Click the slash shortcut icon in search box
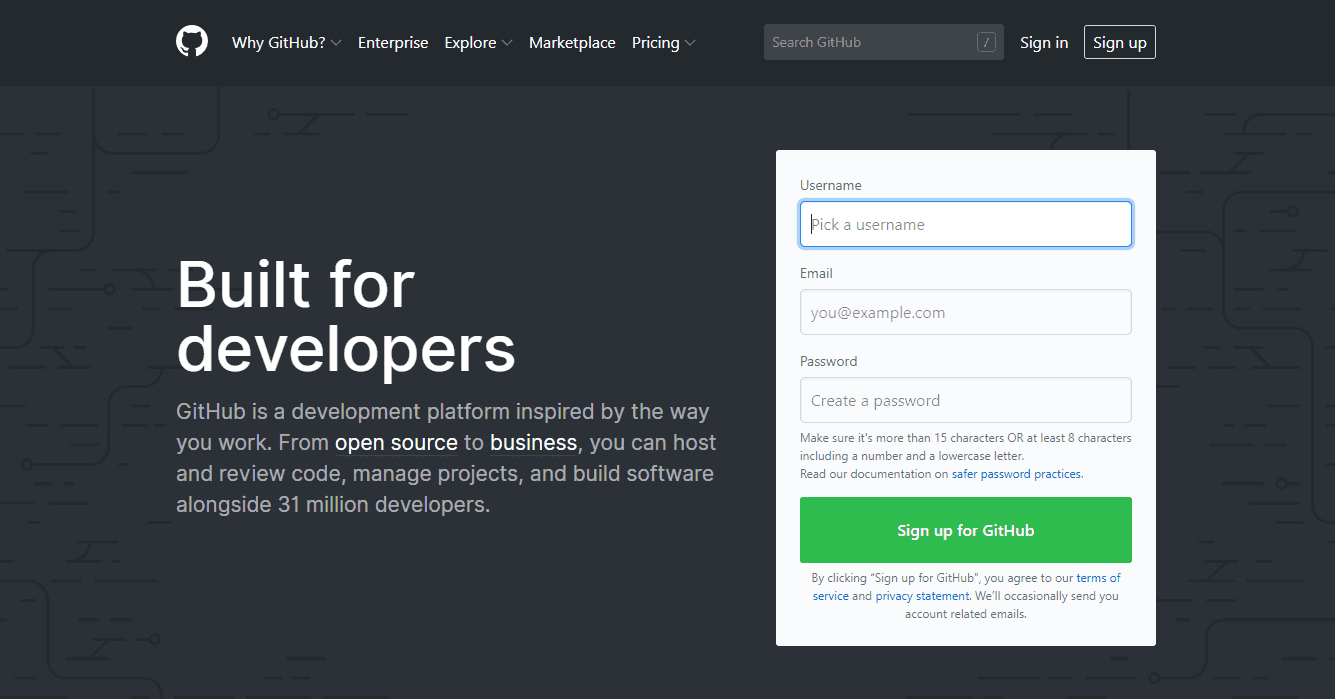Screen dimensions: 1335x699 point(987,42)
